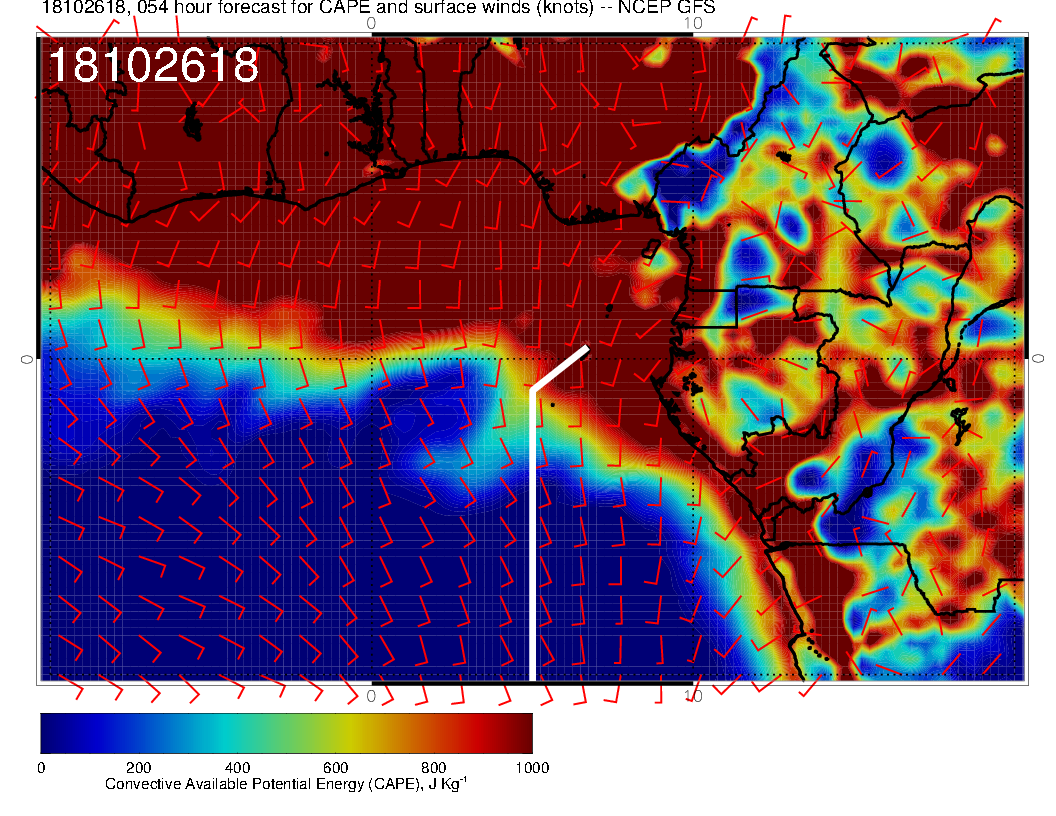
Task: Click the Convective Available Potential Energy caption
Action: pos(285,785)
